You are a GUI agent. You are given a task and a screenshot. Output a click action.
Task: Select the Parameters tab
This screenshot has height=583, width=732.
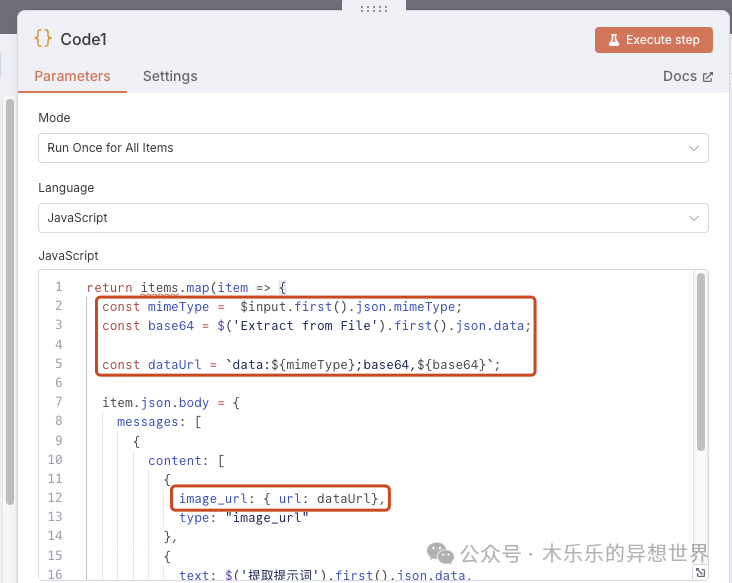click(x=72, y=76)
